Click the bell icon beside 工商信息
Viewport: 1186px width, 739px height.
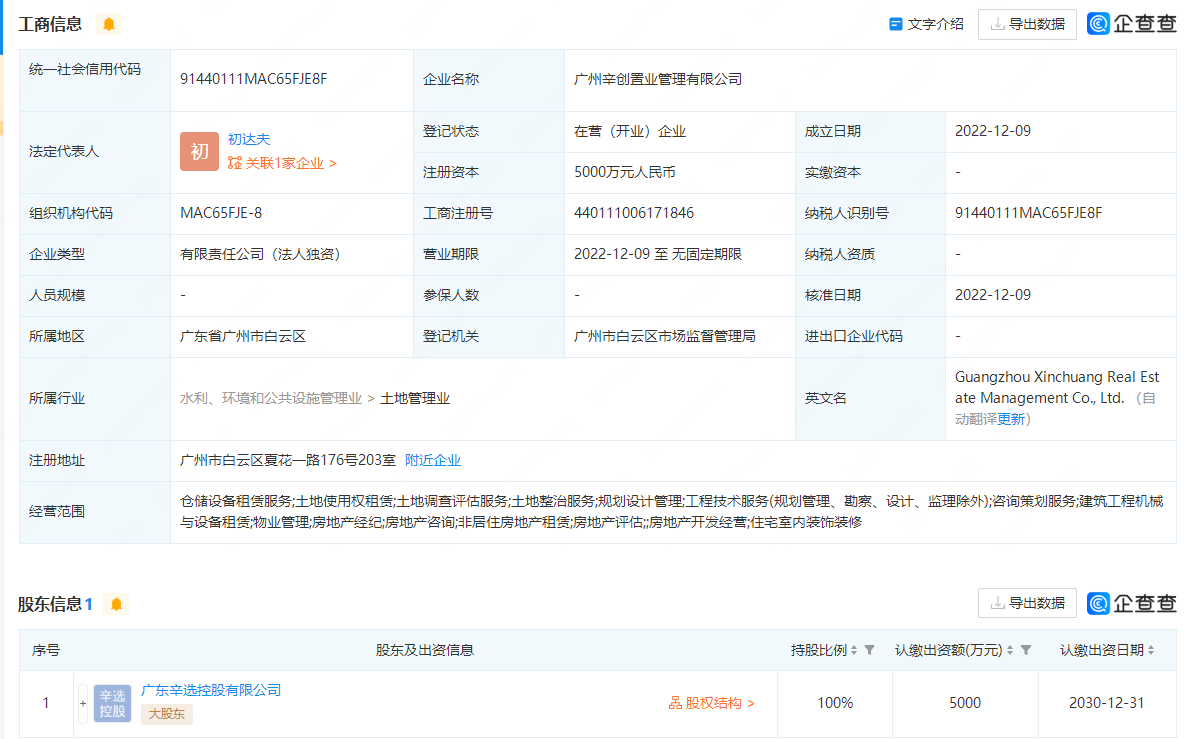(x=109, y=24)
